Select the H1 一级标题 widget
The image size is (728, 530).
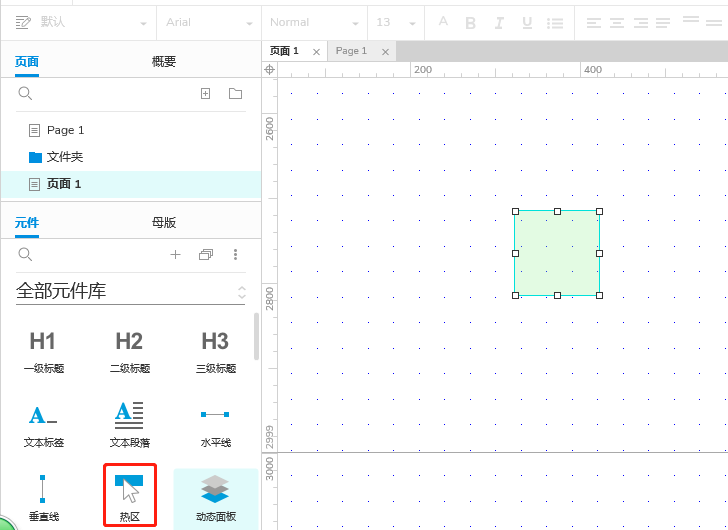[x=43, y=352]
